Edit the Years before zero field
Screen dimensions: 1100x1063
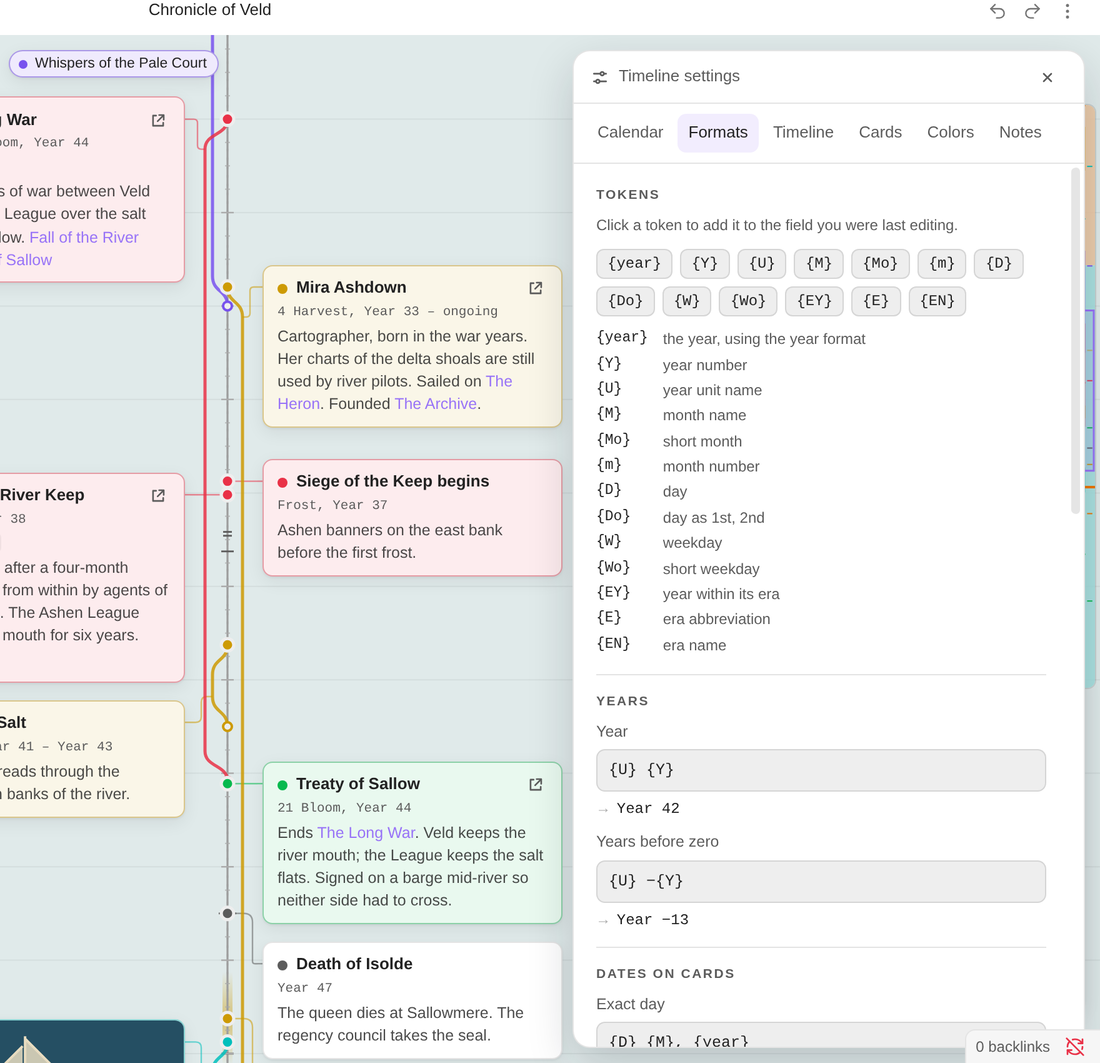click(x=820, y=882)
